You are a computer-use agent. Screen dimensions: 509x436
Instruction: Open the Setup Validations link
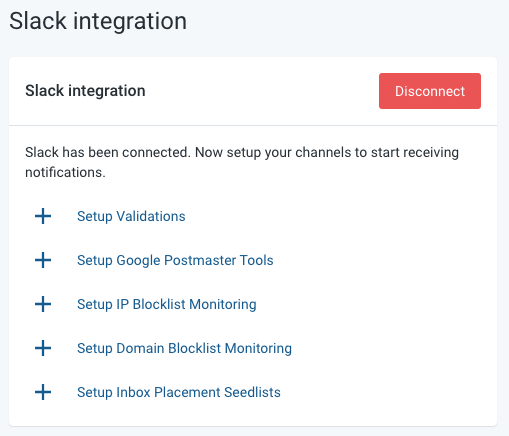(131, 217)
